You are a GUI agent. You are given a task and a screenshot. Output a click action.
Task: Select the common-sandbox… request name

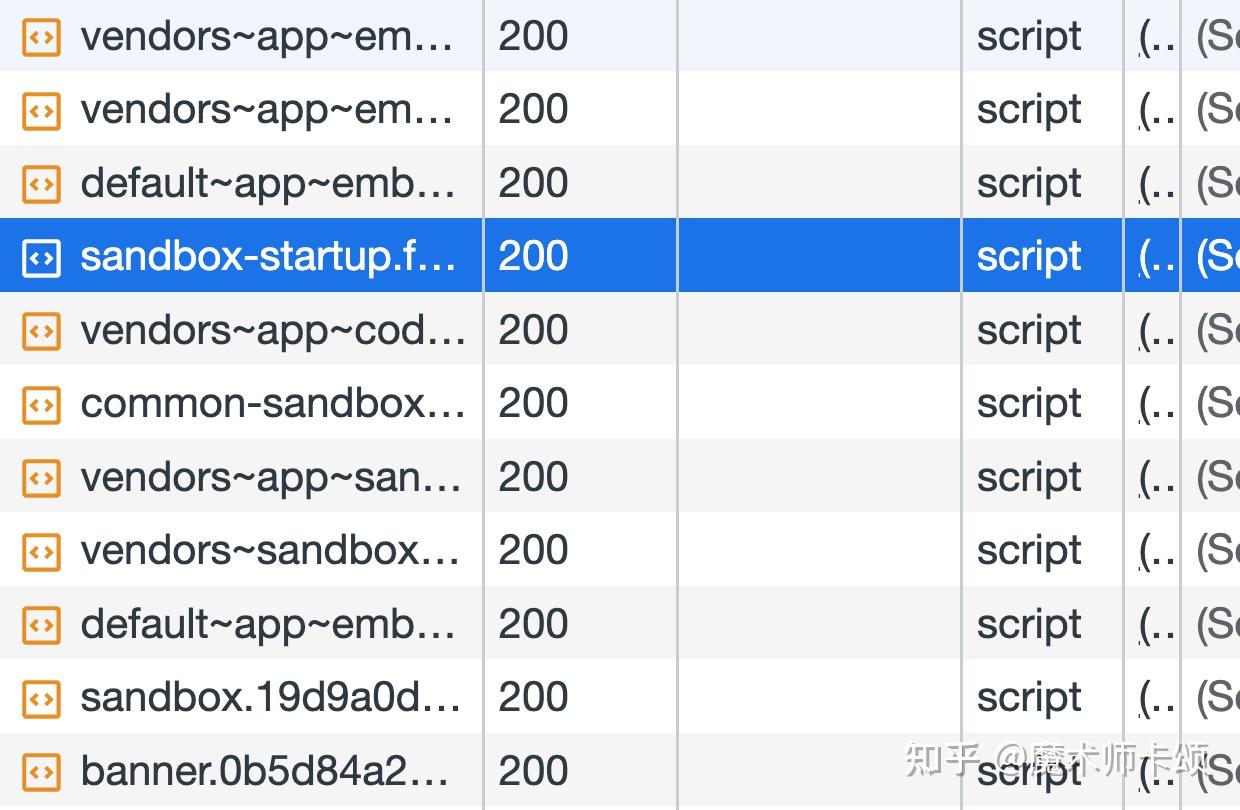pos(272,404)
